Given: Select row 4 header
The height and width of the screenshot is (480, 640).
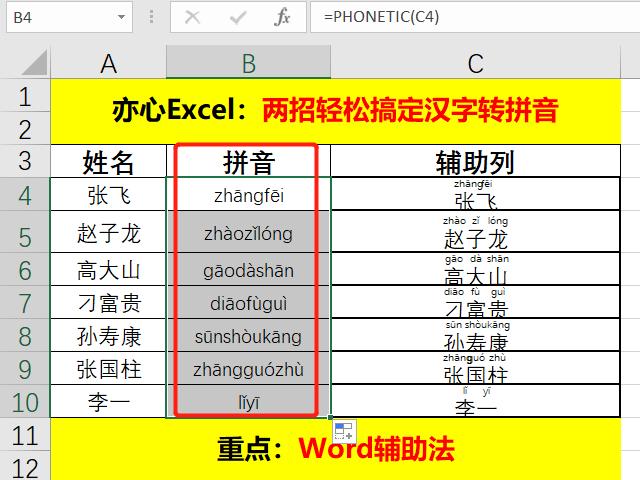Looking at the screenshot, I should point(25,194).
